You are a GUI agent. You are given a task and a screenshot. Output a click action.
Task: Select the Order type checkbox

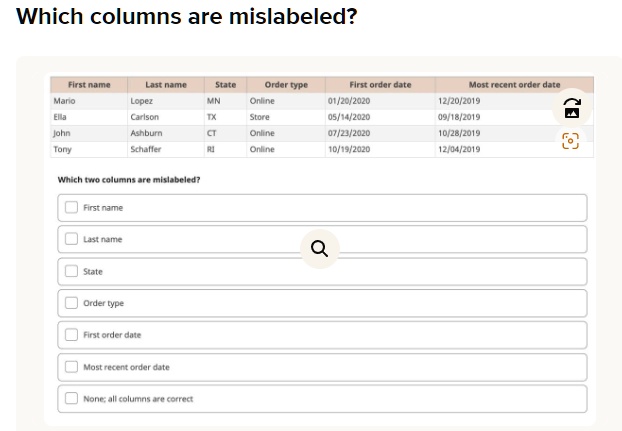[71, 303]
